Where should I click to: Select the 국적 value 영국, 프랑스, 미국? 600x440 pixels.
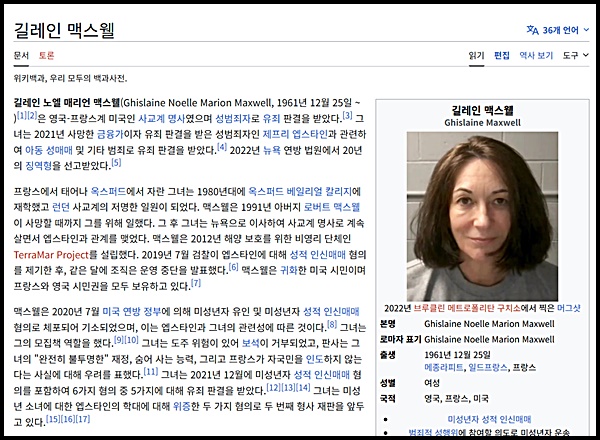click(456, 399)
